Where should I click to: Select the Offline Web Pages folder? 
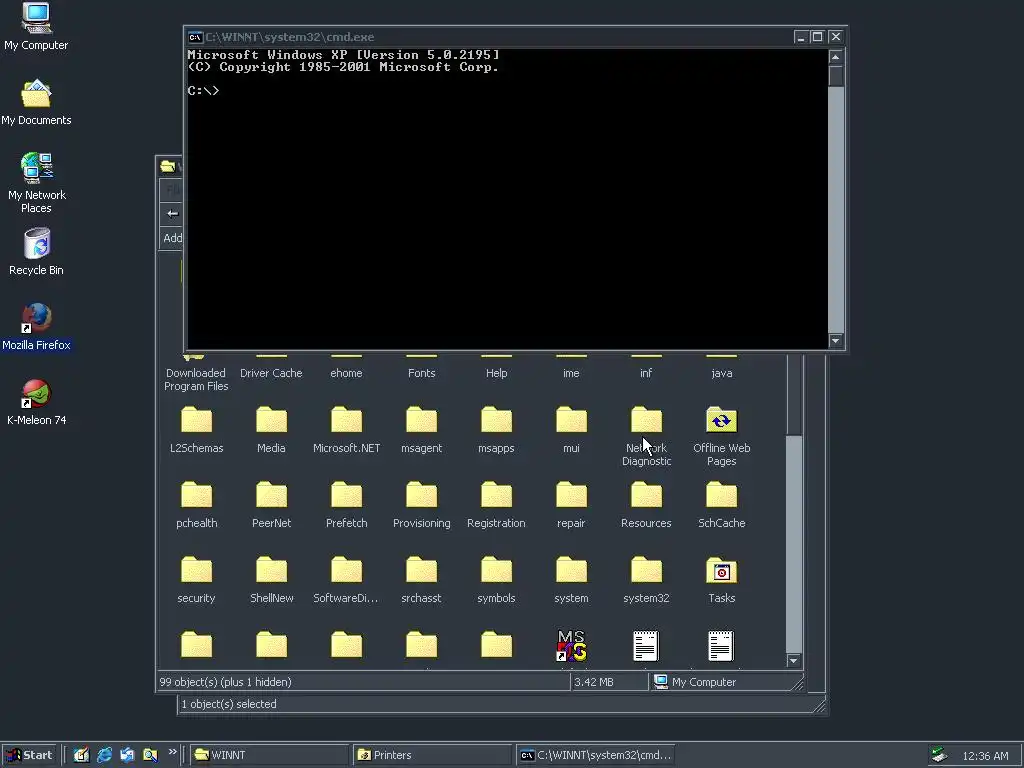pyautogui.click(x=722, y=436)
